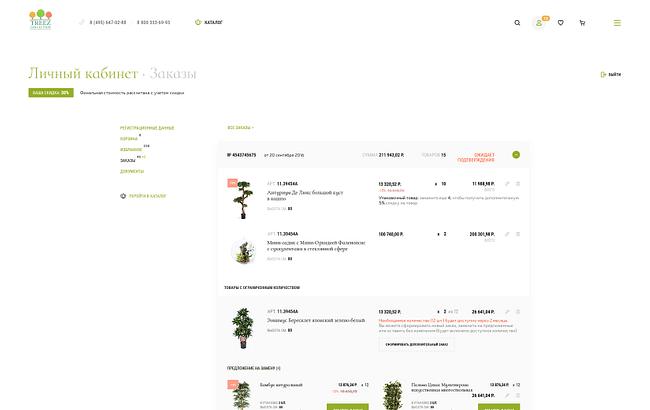Open the shopping cart icon in header

coord(582,22)
